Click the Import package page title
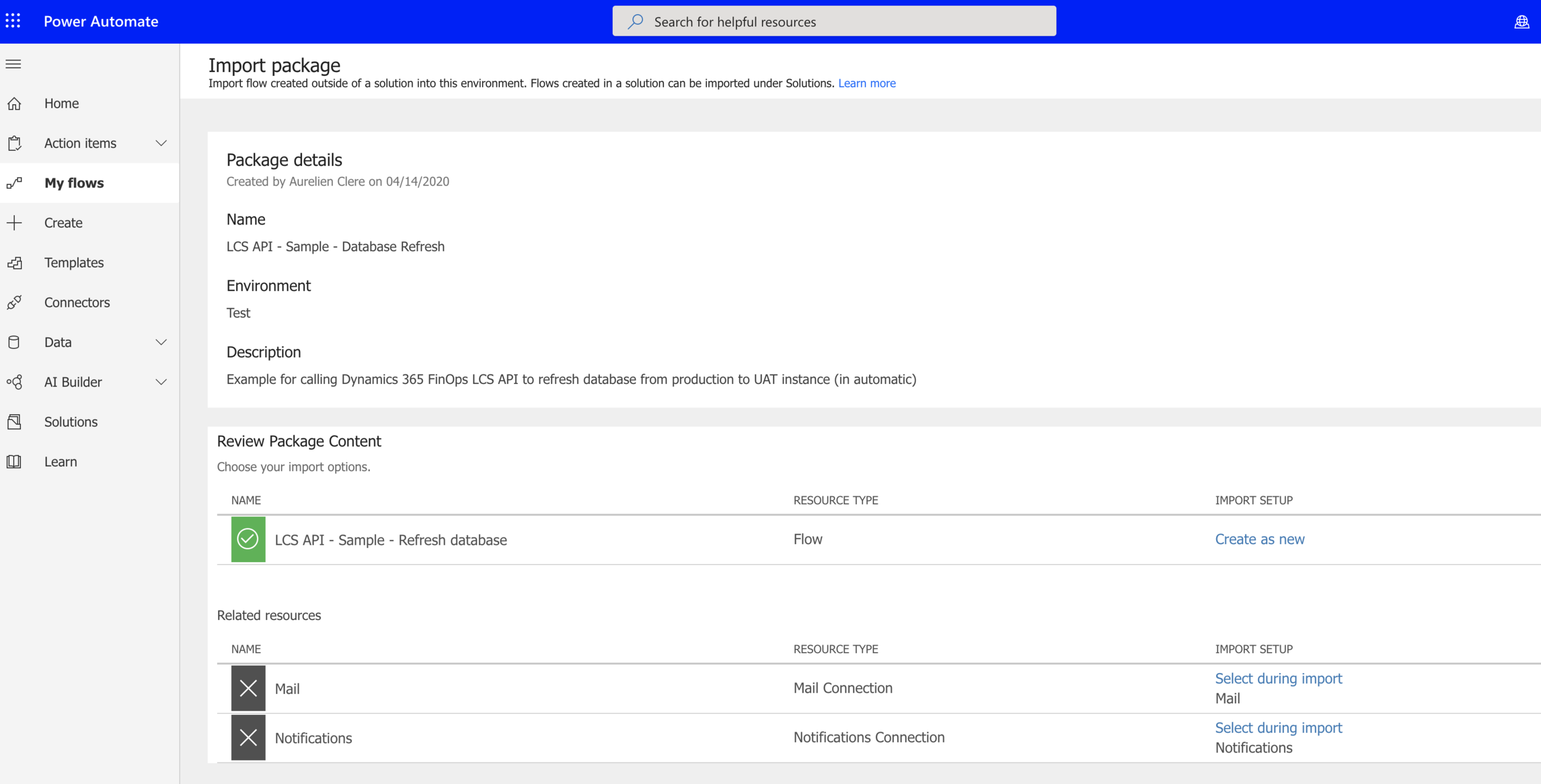The height and width of the screenshot is (784, 1541). 274,65
